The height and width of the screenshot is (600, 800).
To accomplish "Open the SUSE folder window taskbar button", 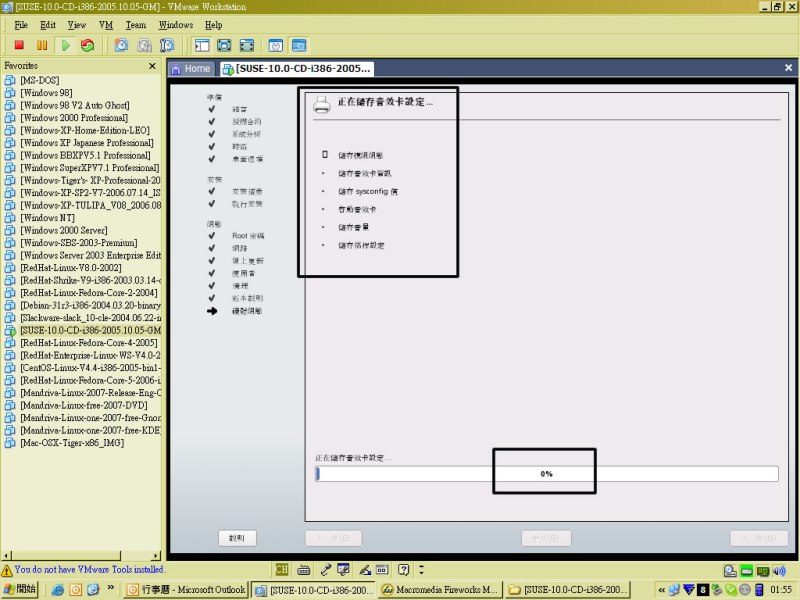I will [x=568, y=590].
